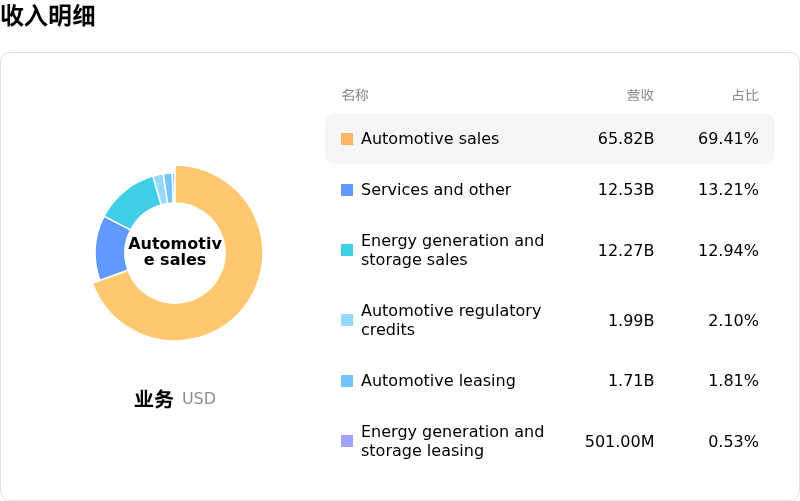The image size is (800, 501).
Task: Click the light blue regulatory credits swatch
Action: (347, 320)
